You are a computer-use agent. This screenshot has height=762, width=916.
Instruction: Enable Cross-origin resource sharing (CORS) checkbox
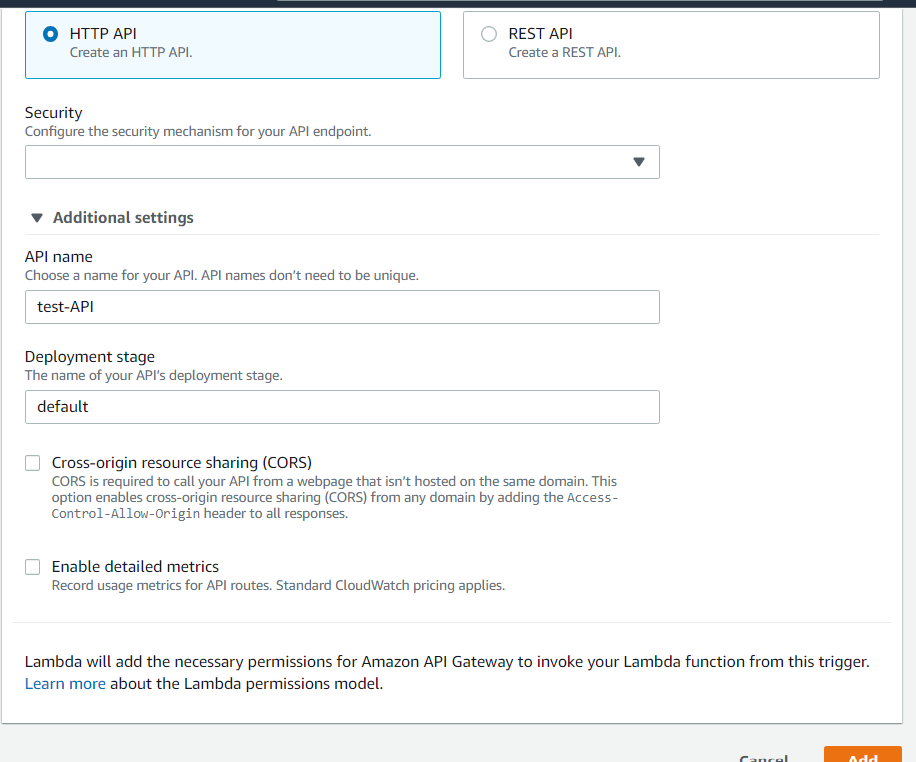(33, 463)
